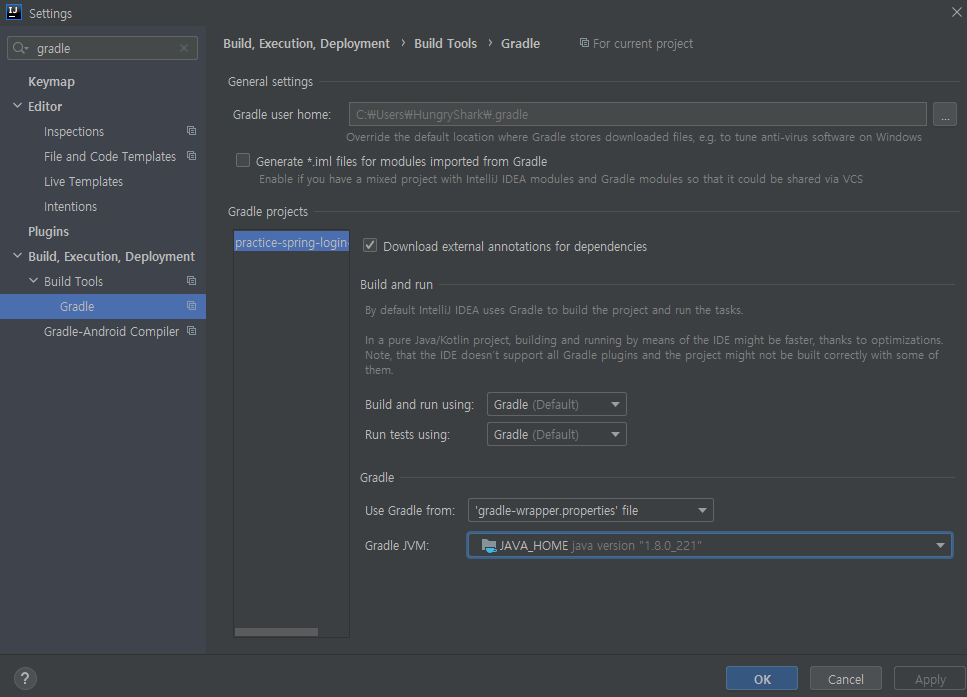Click the search magnifier icon
Viewport: 967px width, 697px height.
[20, 48]
